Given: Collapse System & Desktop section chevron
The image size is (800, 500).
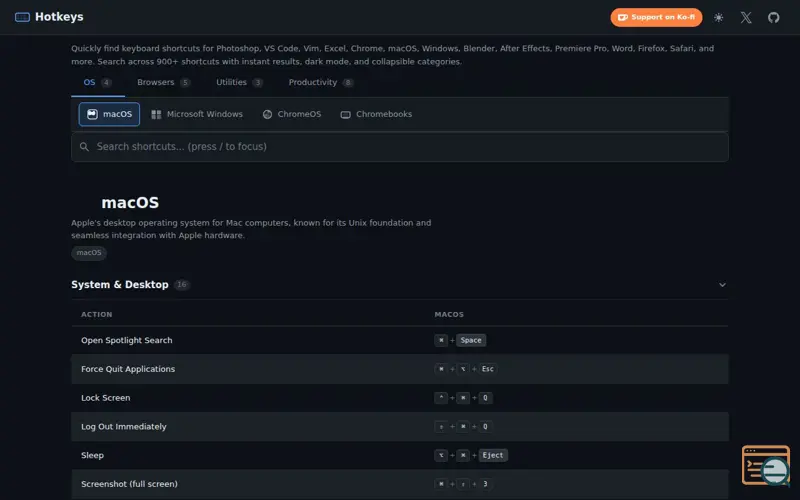Looking at the screenshot, I should [722, 285].
